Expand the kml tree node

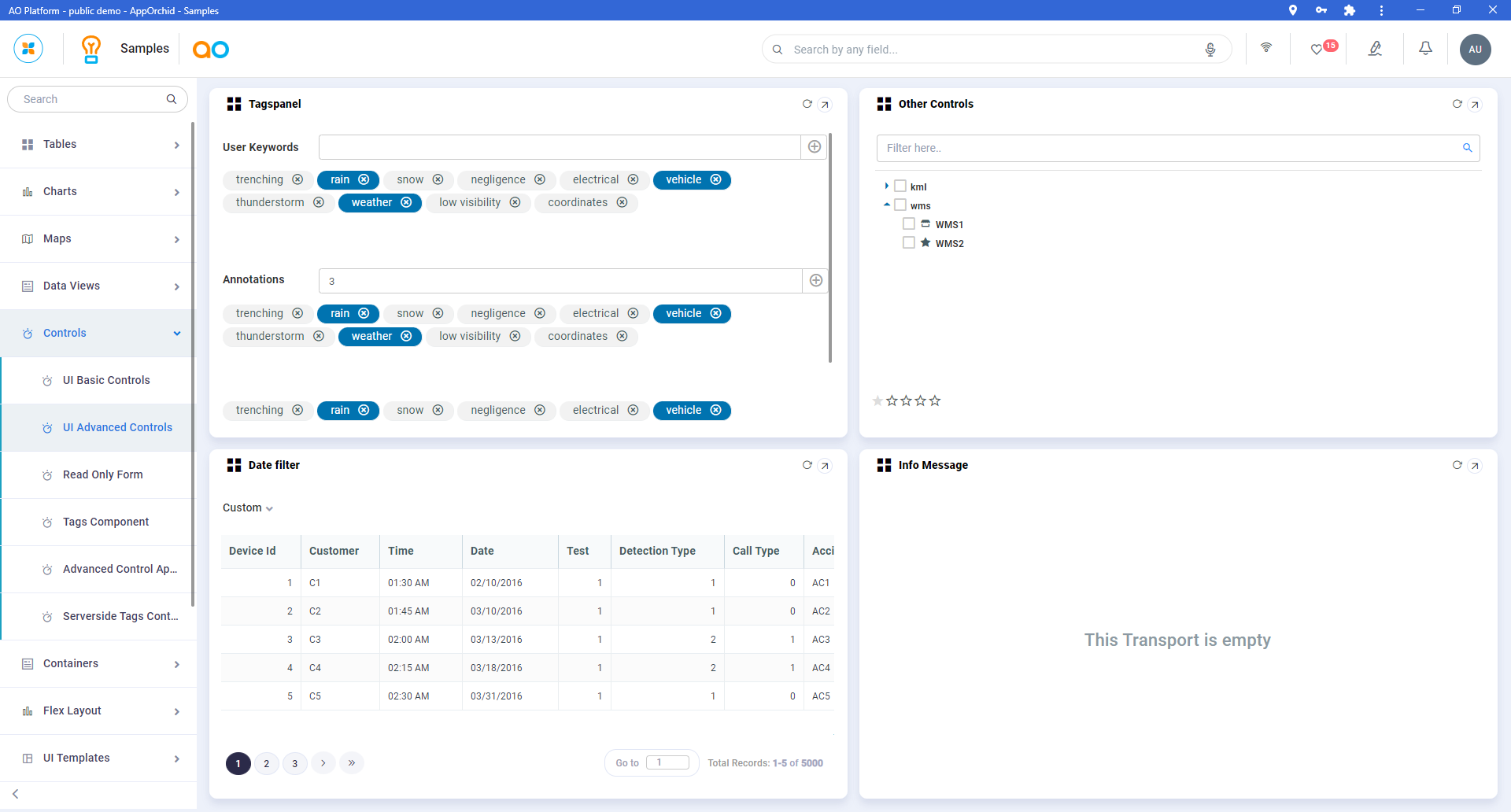887,186
